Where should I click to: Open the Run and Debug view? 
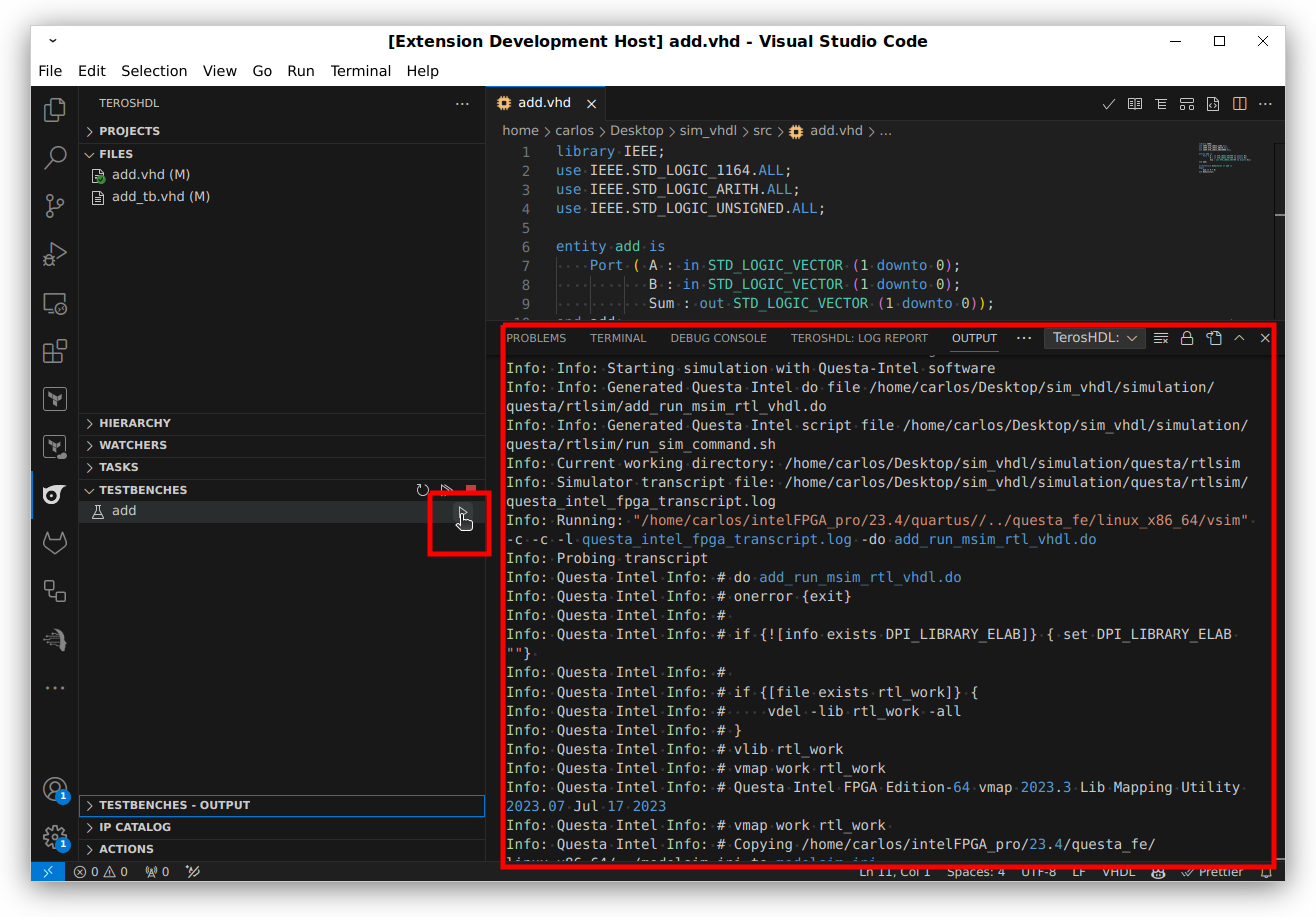[55, 255]
